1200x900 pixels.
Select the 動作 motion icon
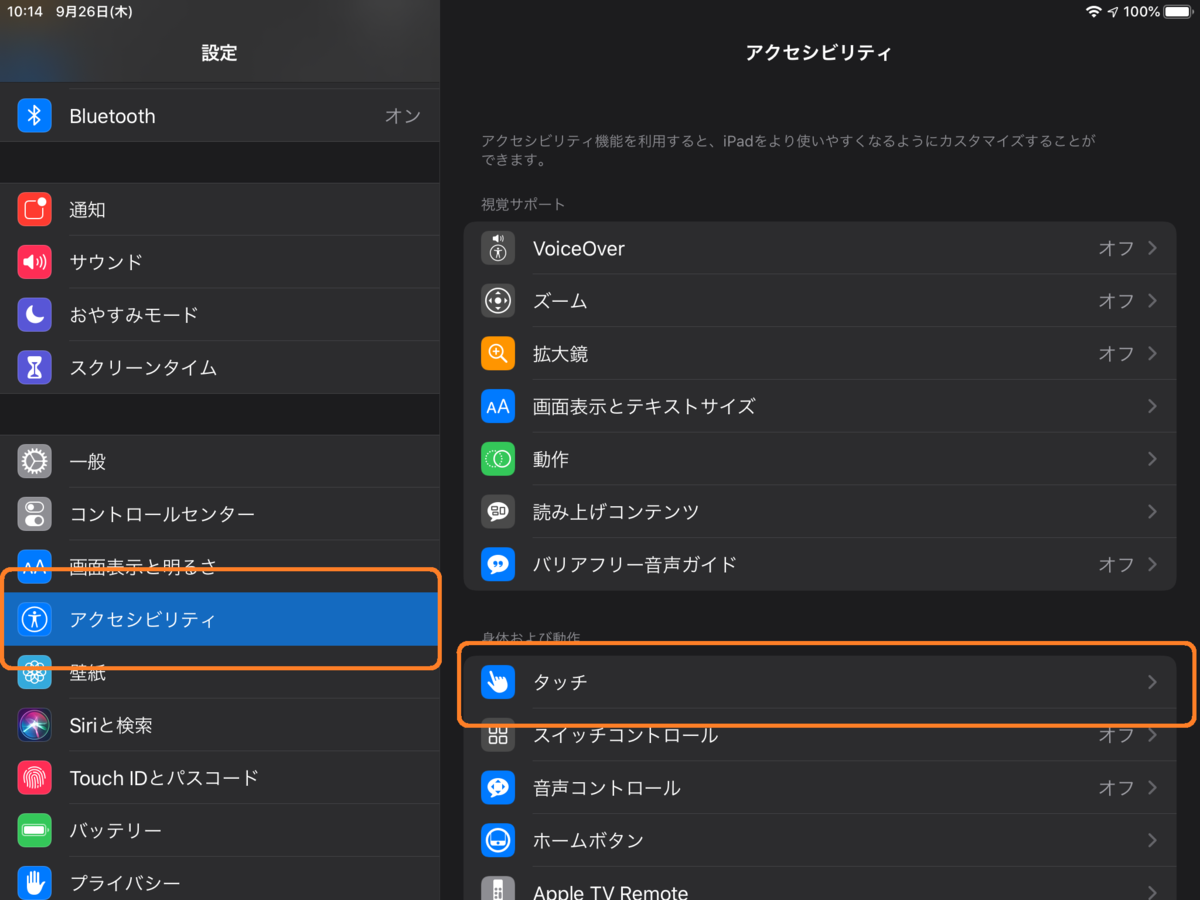(x=497, y=459)
